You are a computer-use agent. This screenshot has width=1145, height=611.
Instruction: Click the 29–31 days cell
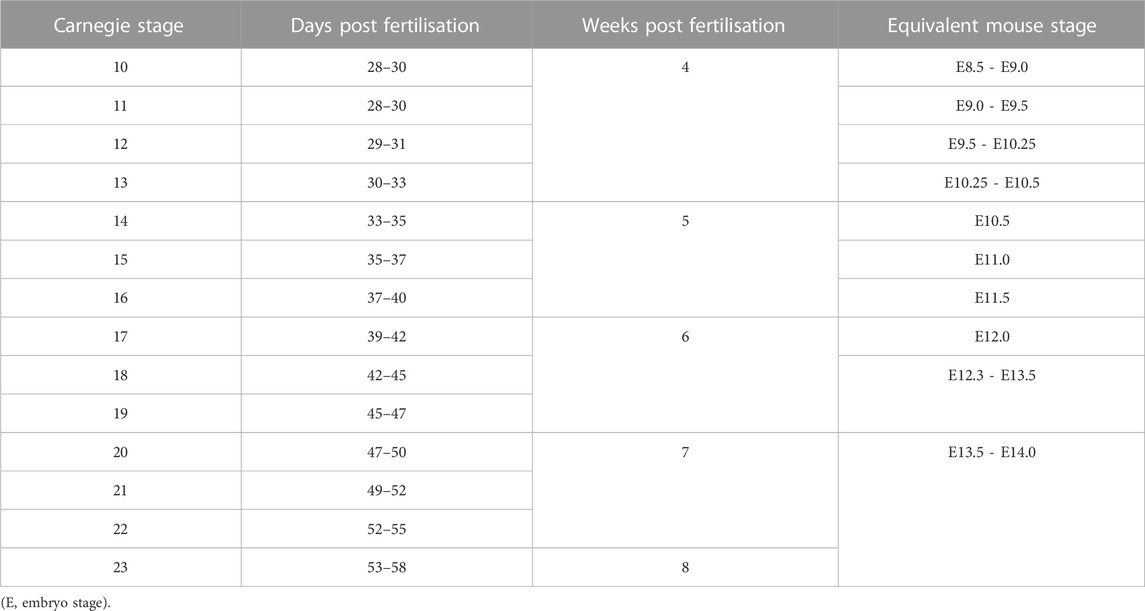pyautogui.click(x=386, y=144)
